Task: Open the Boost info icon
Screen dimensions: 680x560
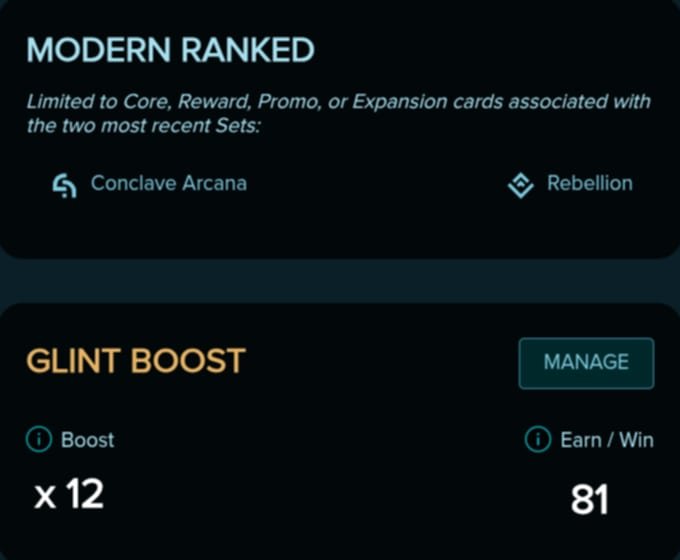Action: click(39, 439)
